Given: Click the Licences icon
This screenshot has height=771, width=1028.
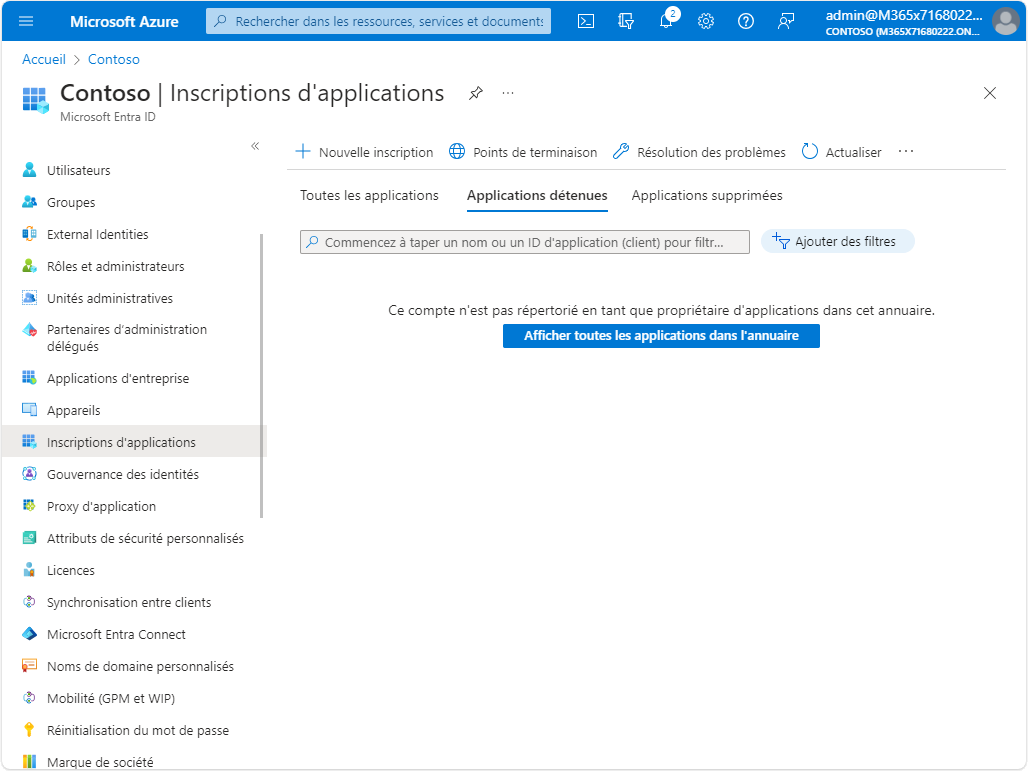Looking at the screenshot, I should pyautogui.click(x=30, y=570).
